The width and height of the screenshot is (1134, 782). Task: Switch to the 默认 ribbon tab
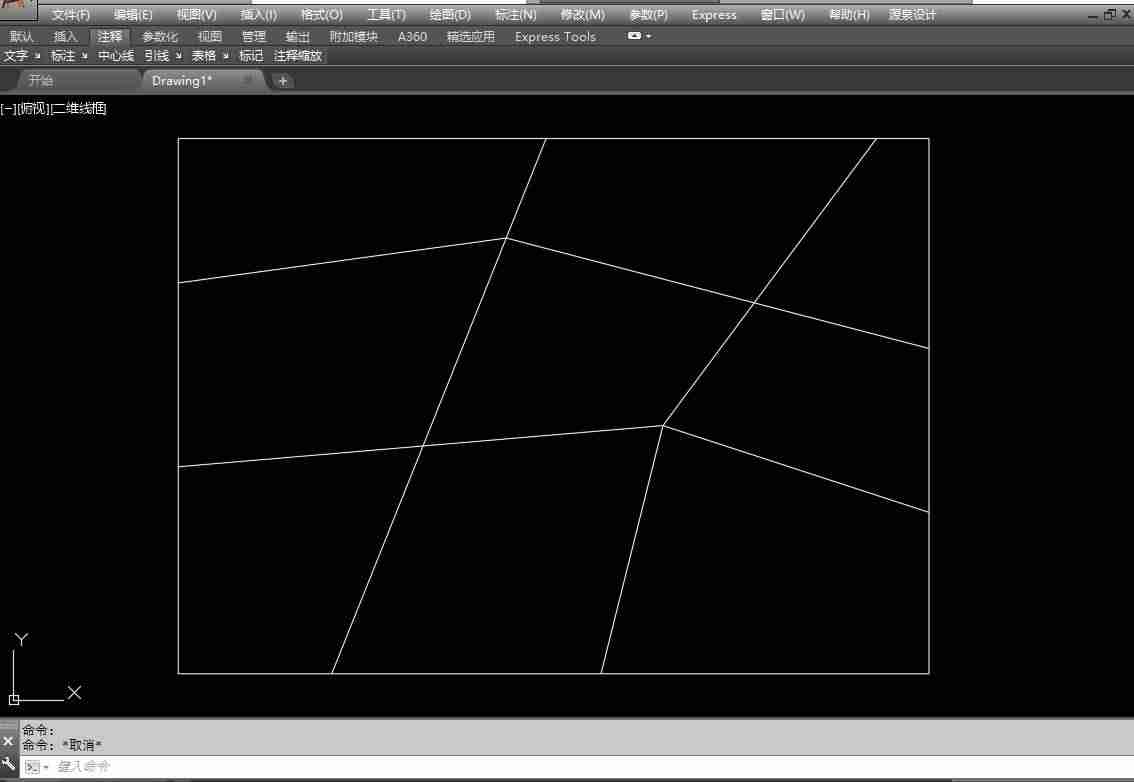(22, 36)
